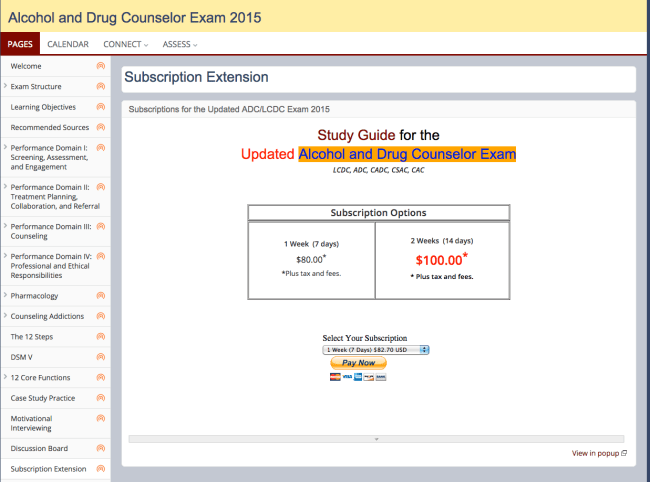
Task: Switch to the Calendar tab
Action: [68, 44]
